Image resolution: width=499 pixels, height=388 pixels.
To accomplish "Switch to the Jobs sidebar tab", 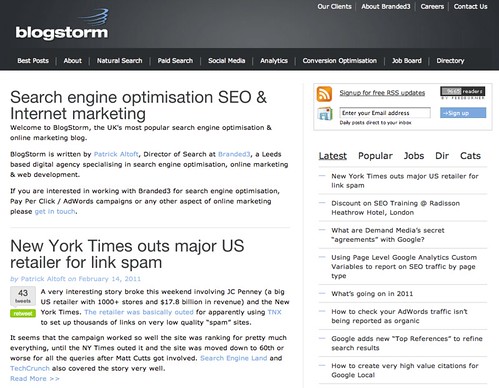I will tap(414, 156).
